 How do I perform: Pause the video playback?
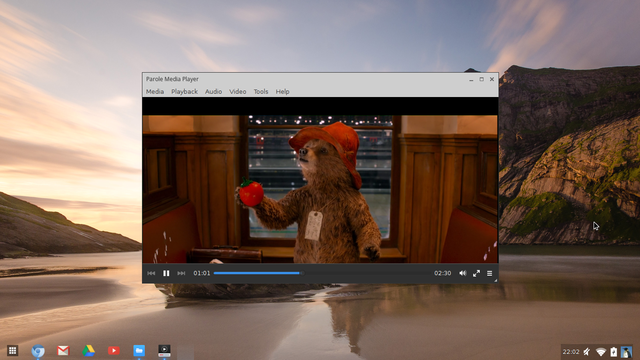[166, 273]
